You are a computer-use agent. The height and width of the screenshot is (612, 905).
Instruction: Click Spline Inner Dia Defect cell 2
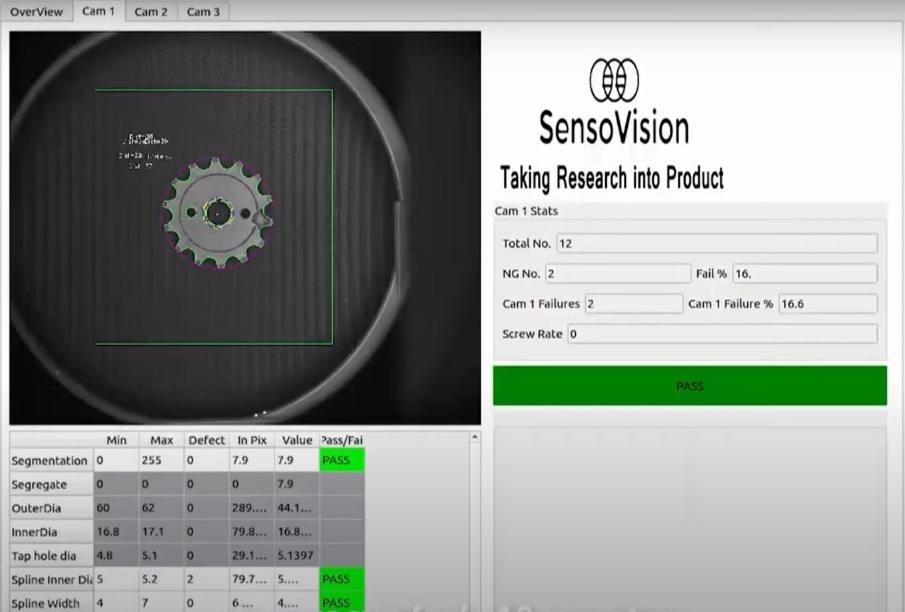click(x=207, y=579)
